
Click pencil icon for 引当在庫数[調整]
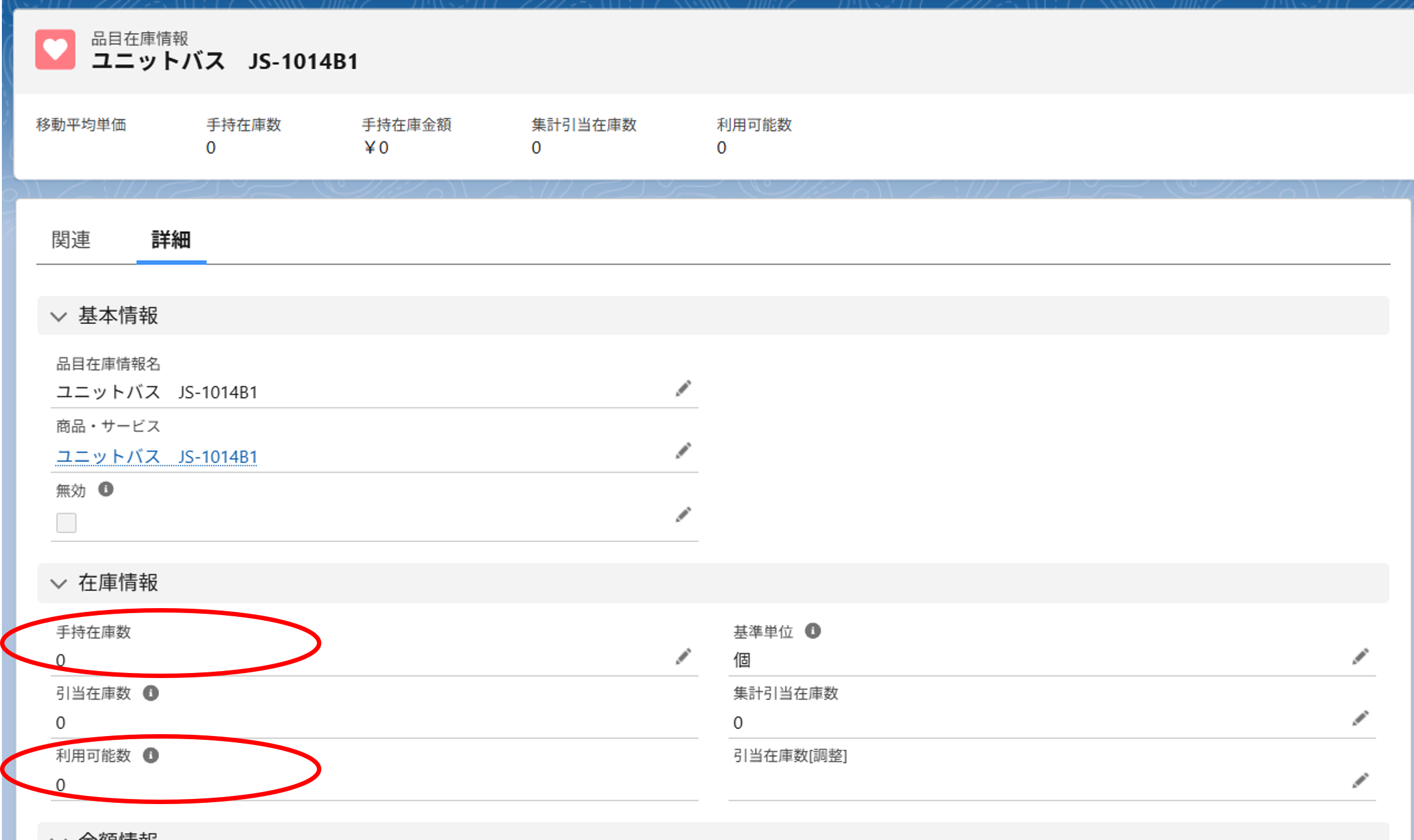1360,781
